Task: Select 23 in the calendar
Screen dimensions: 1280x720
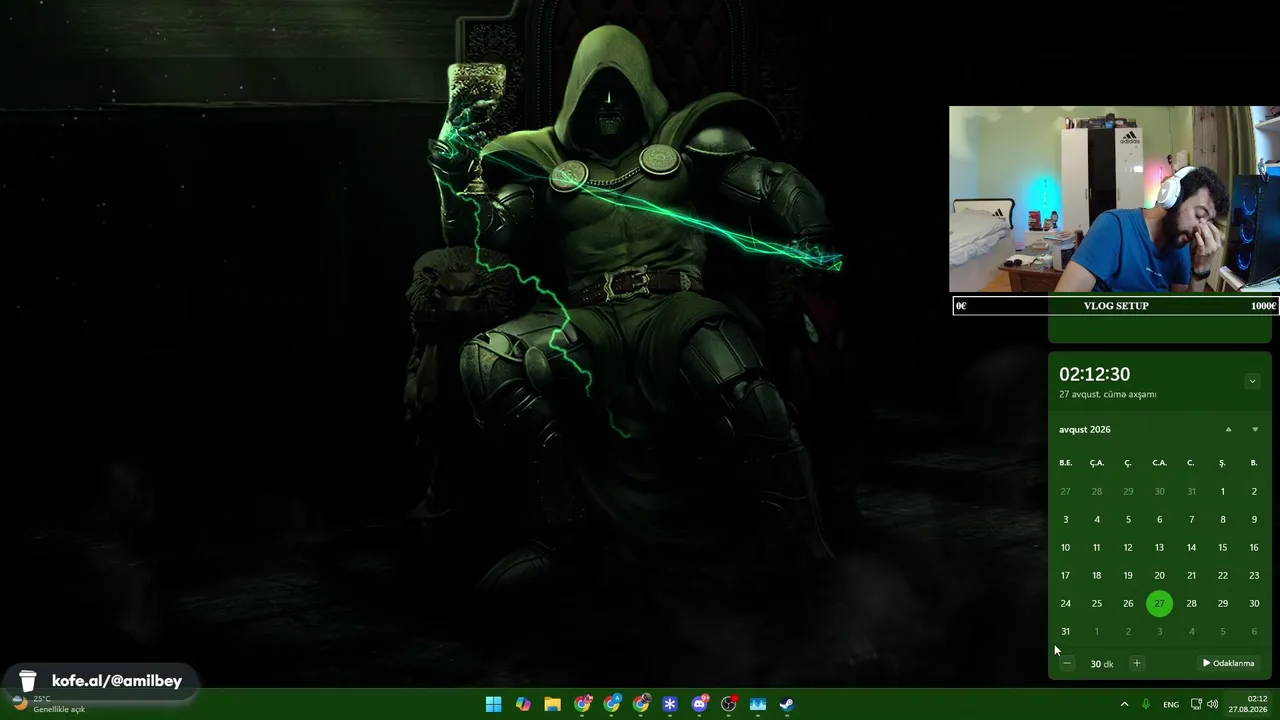Action: pos(1254,575)
